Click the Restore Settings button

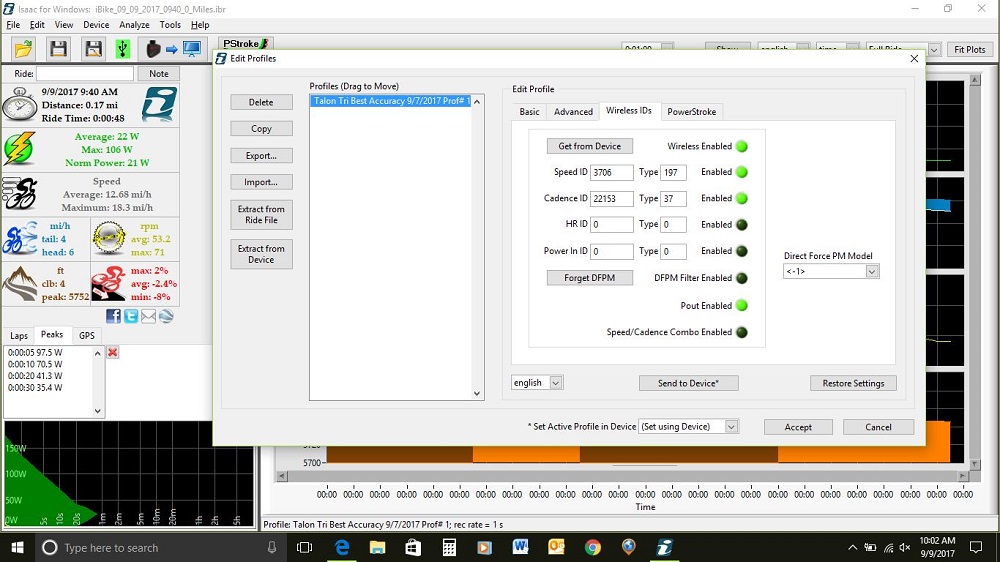pyautogui.click(x=853, y=383)
